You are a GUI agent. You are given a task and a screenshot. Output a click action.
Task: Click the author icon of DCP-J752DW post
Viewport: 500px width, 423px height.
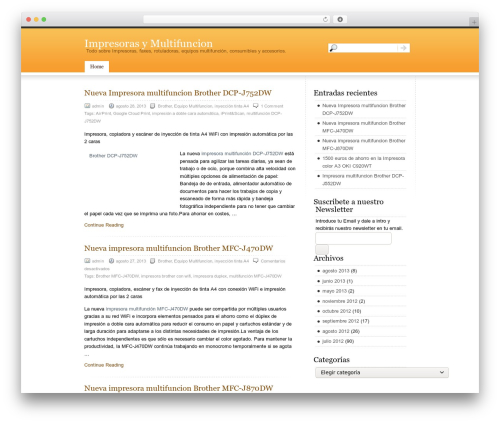pyautogui.click(x=87, y=106)
